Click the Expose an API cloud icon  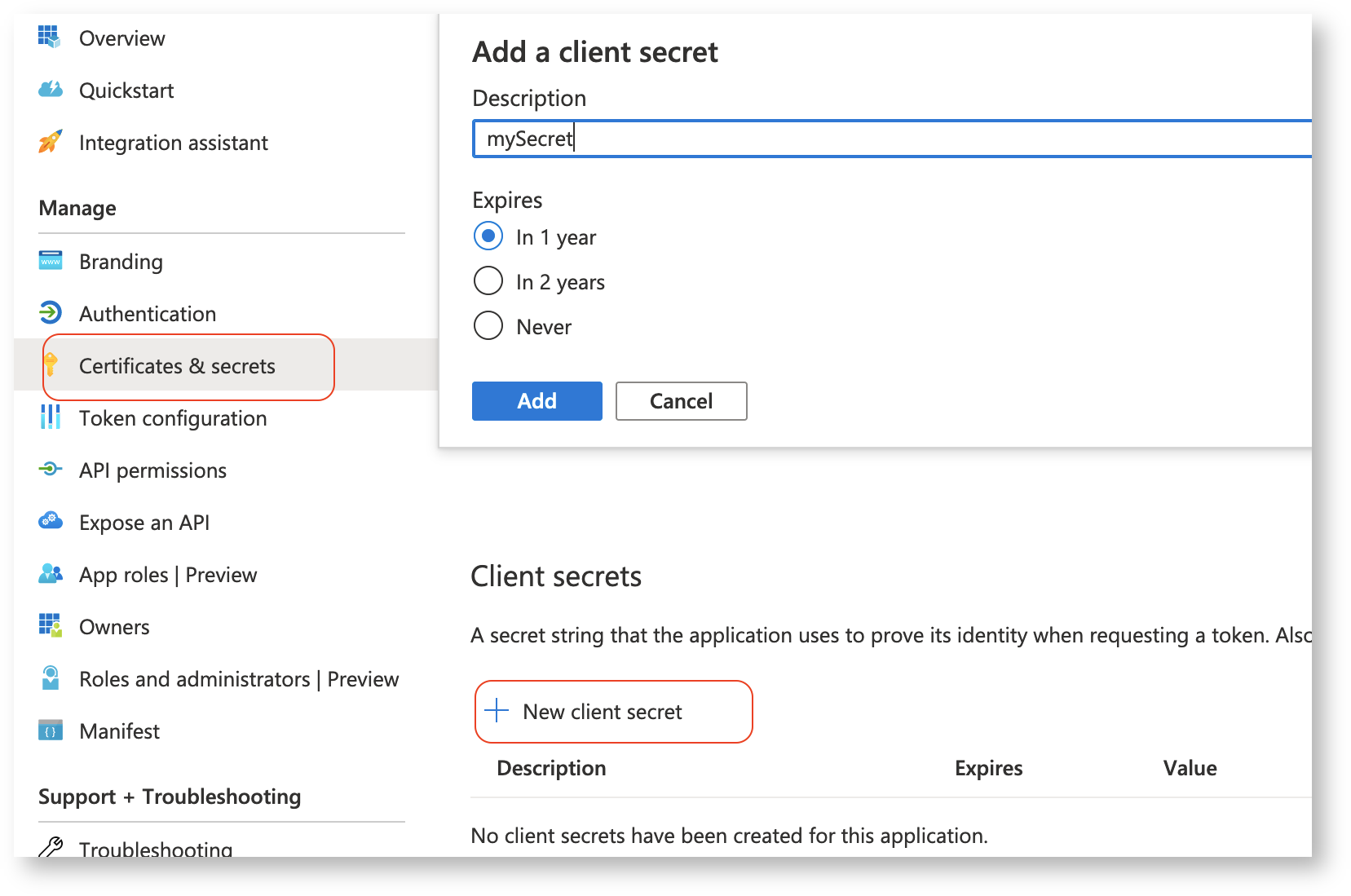(x=50, y=522)
